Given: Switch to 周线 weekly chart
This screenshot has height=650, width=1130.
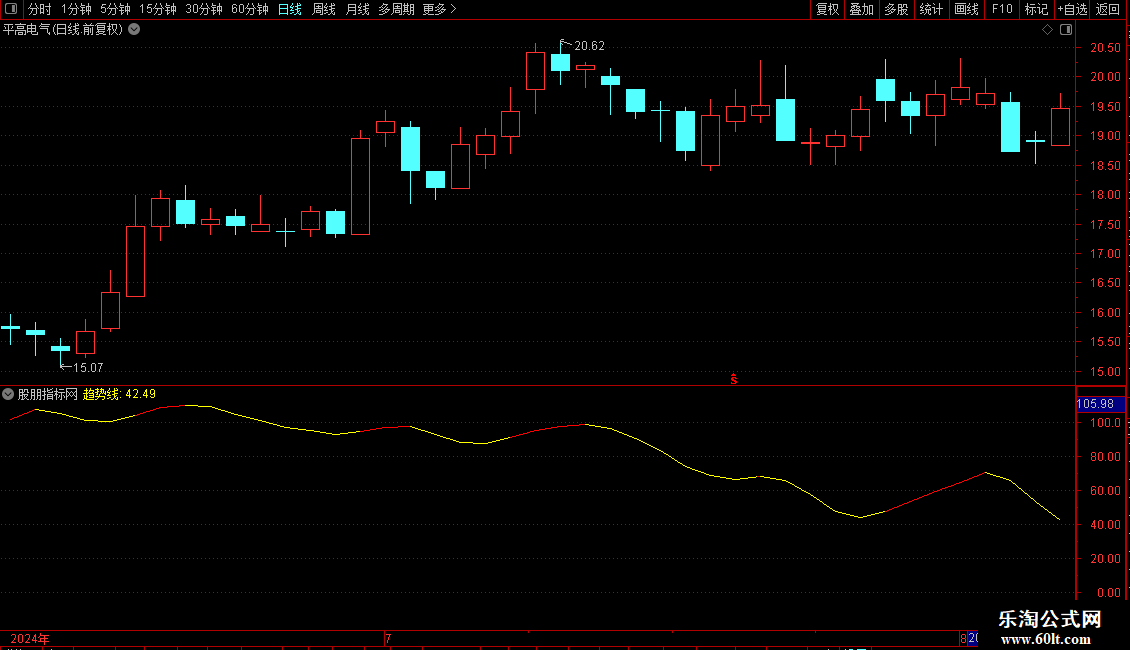Looking at the screenshot, I should [x=324, y=9].
